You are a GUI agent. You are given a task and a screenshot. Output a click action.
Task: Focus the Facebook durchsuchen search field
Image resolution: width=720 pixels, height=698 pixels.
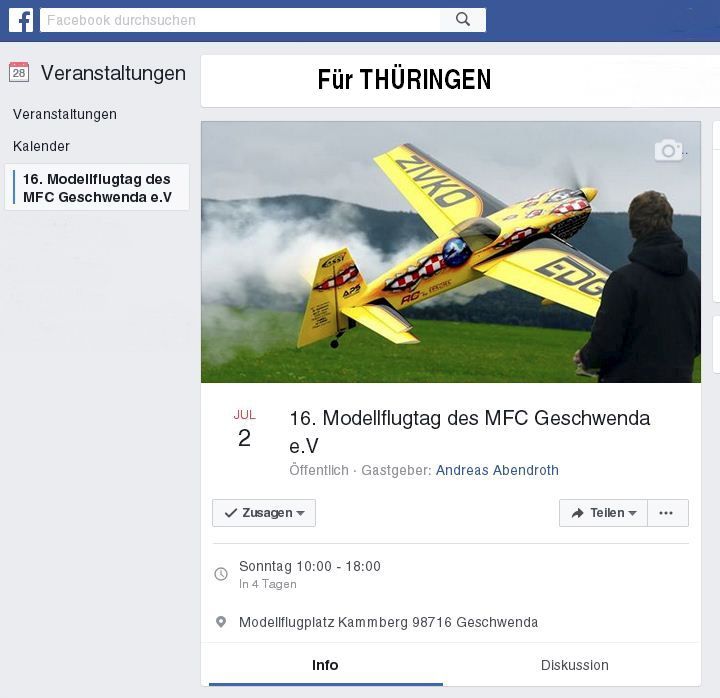point(240,20)
